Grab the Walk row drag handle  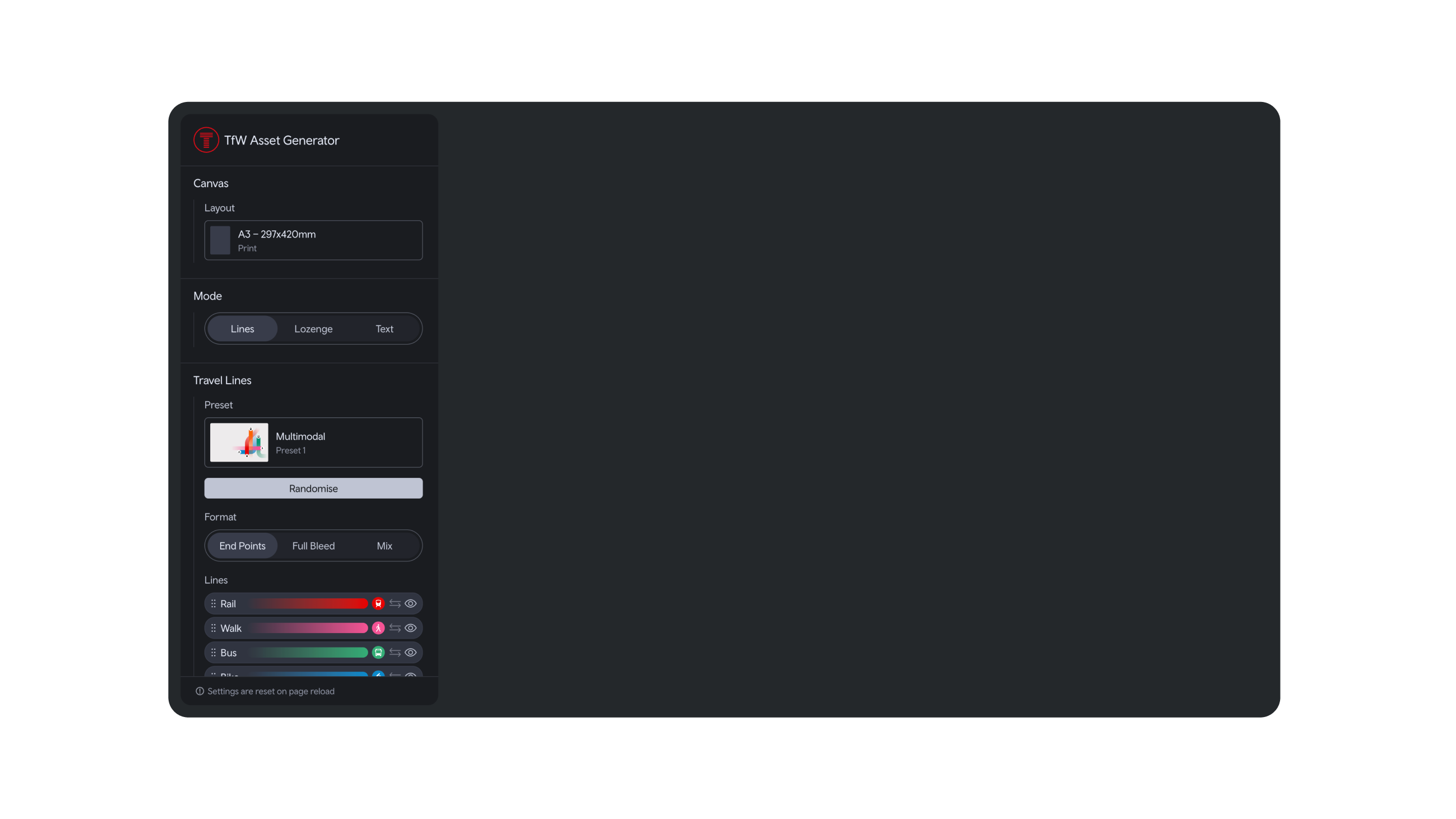213,628
